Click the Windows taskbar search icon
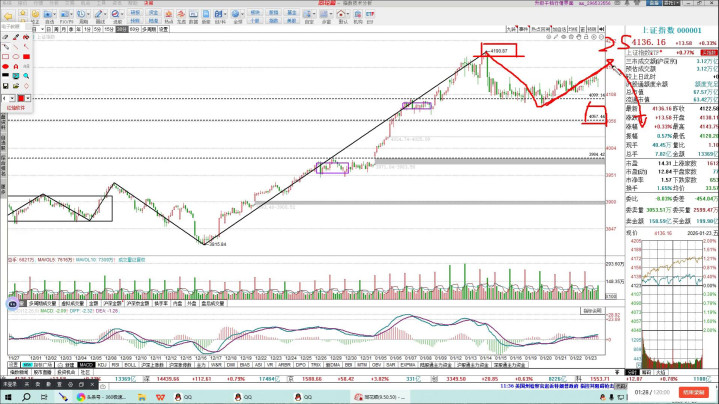Screen dimensions: 719x404 pyautogui.click(x=26, y=397)
